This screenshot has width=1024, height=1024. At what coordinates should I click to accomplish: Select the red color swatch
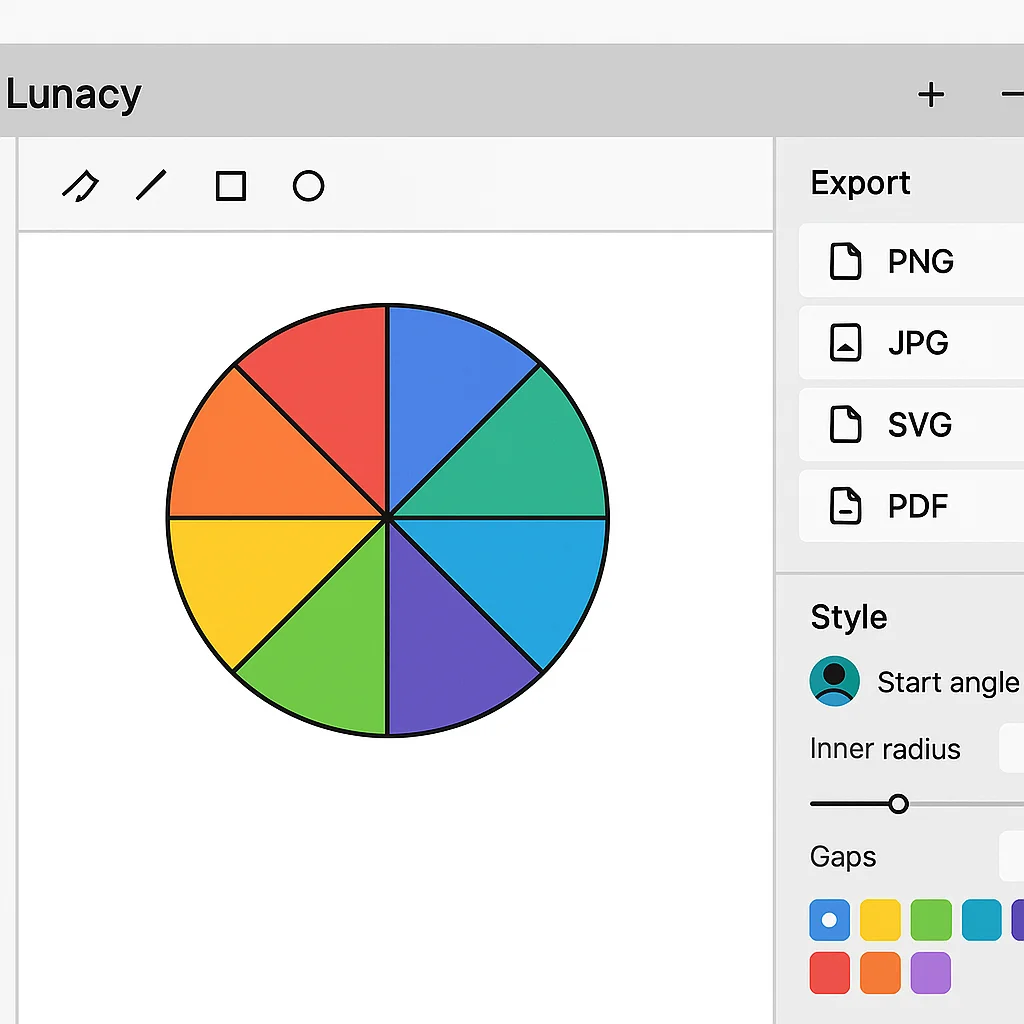(829, 972)
